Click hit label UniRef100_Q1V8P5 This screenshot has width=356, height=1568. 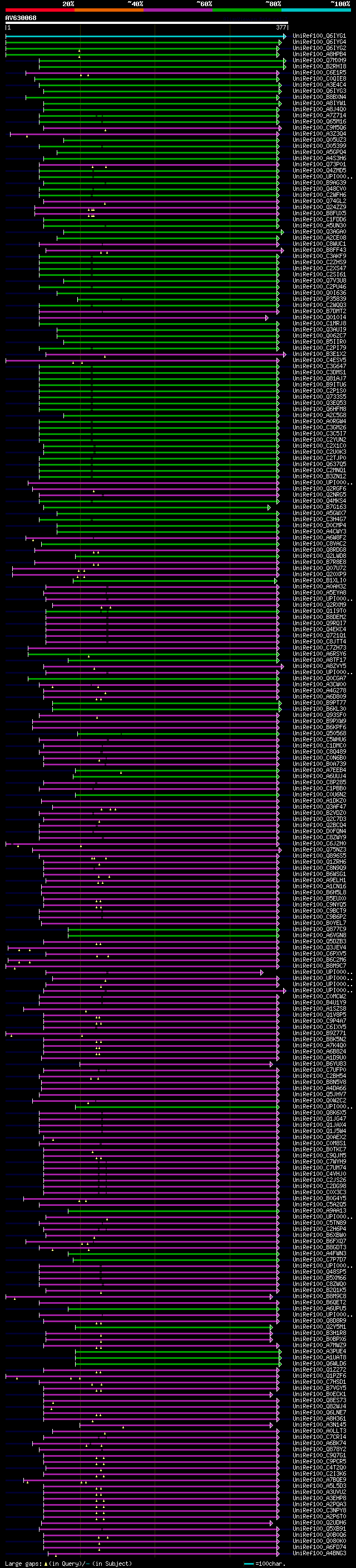(x=319, y=1015)
